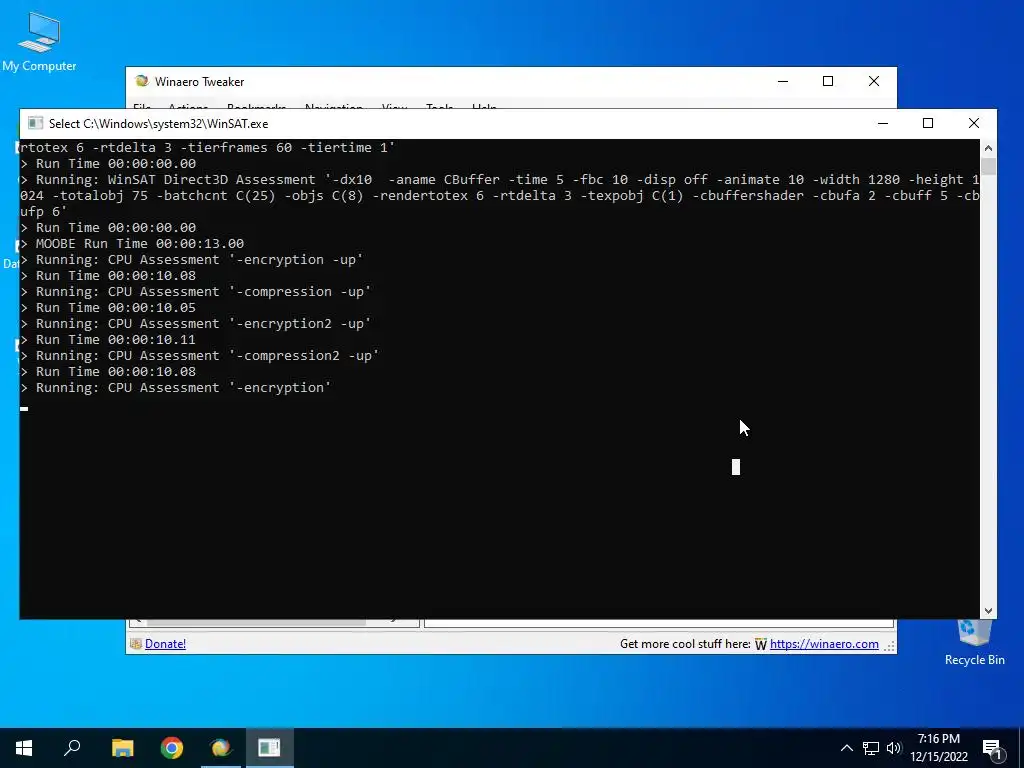1024x768 pixels.
Task: Open the https://winaero.com link
Action: click(824, 644)
